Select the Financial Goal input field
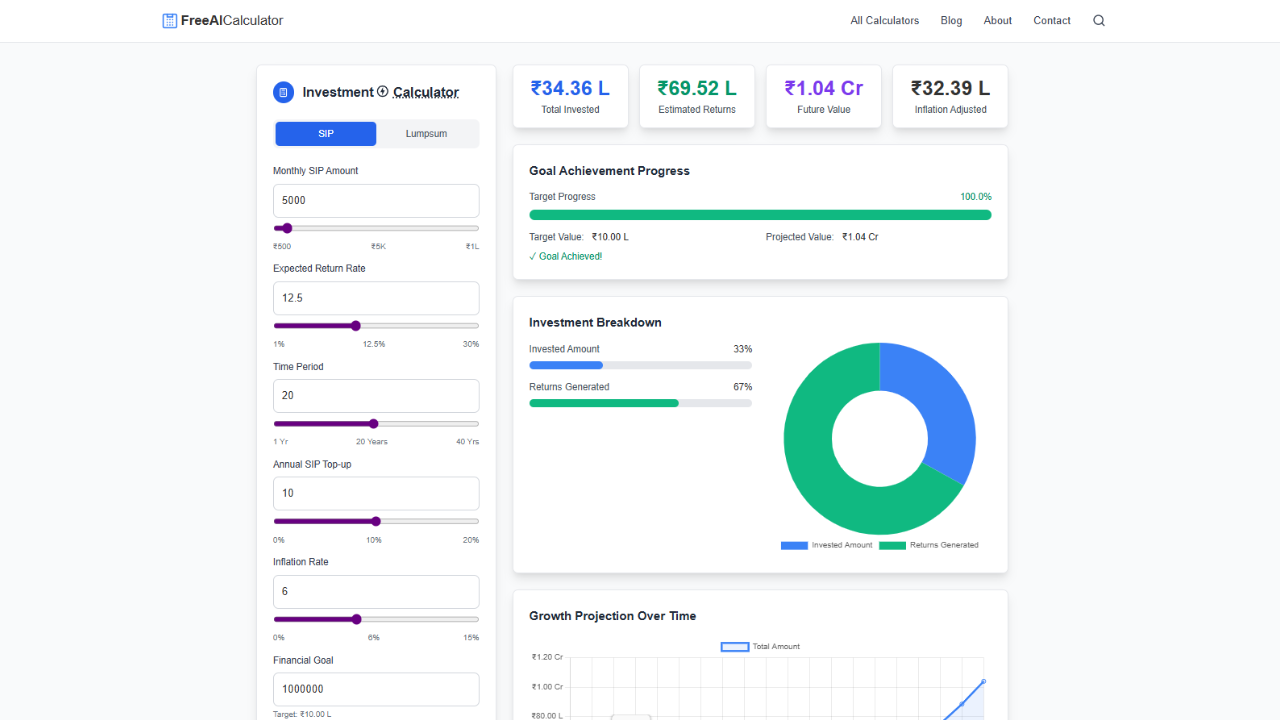 376,689
